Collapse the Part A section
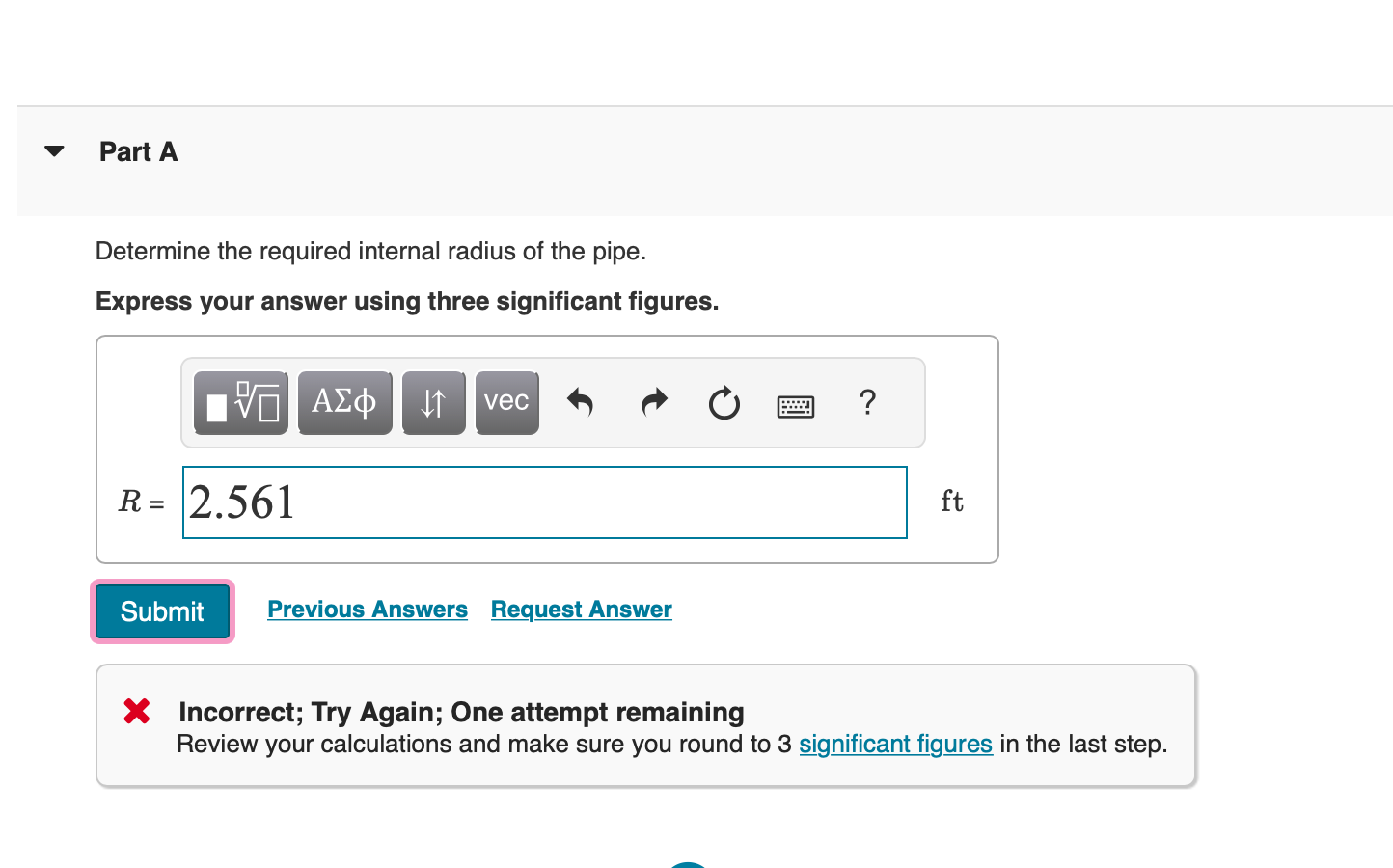The image size is (1393, 868). (x=55, y=151)
